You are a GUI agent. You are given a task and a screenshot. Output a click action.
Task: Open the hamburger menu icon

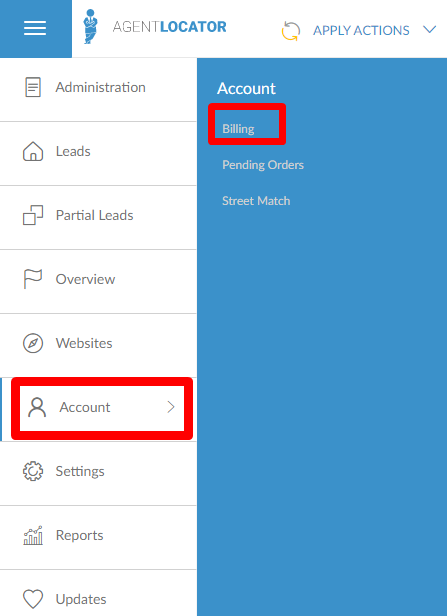tap(35, 28)
